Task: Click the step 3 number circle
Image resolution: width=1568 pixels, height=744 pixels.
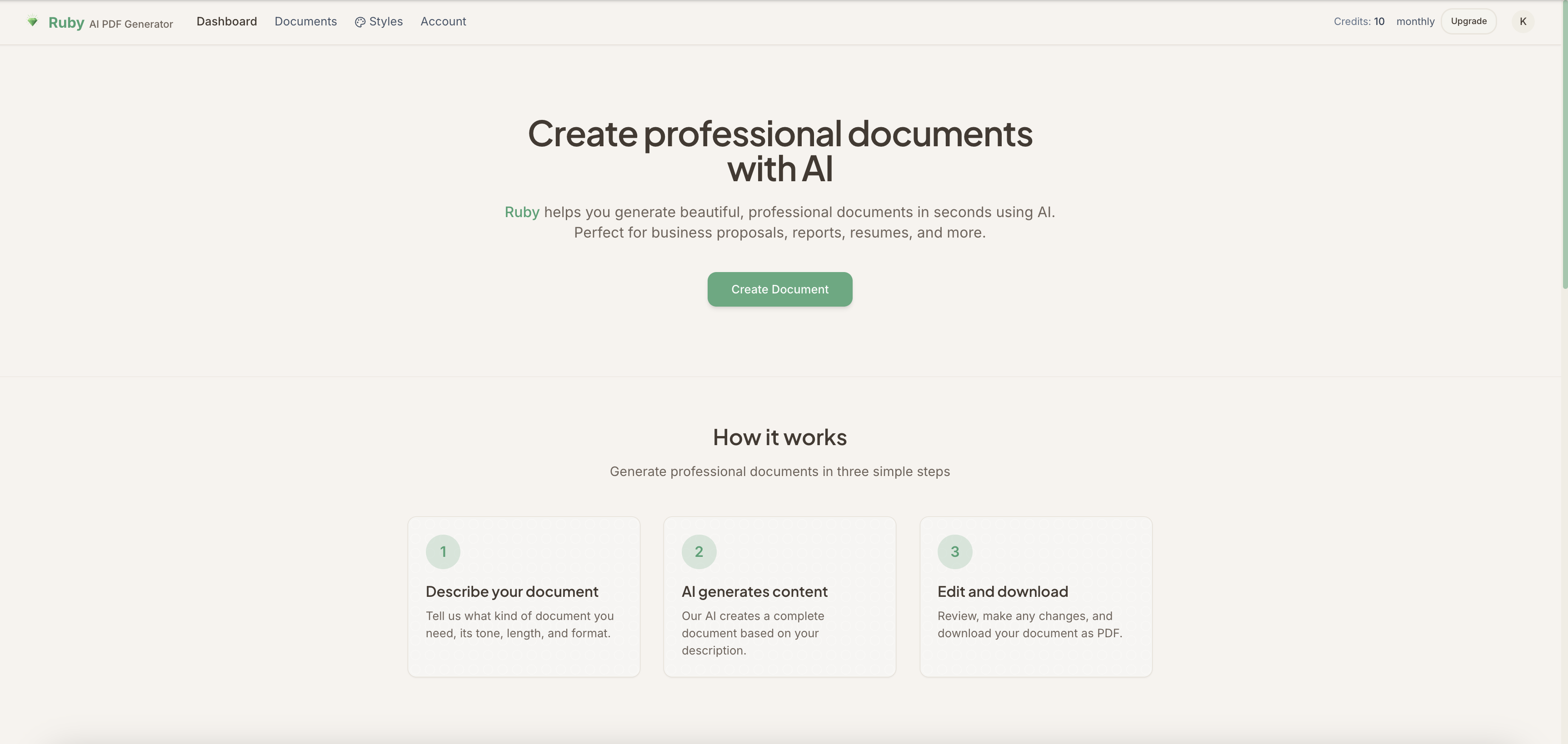Action: 954,551
